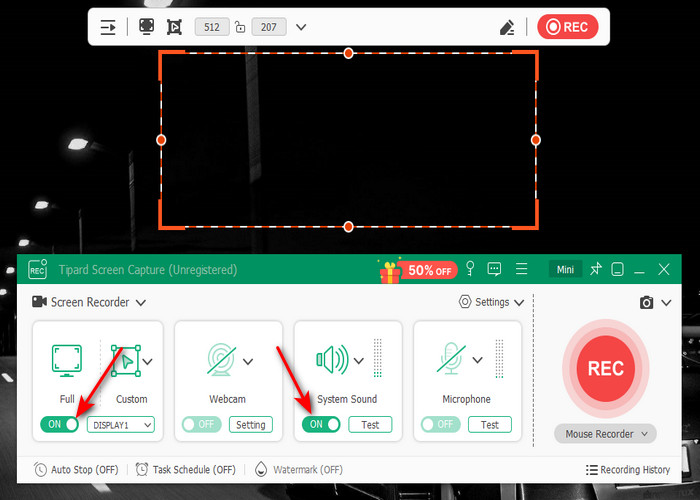Image resolution: width=700 pixels, height=500 pixels.
Task: Toggle the aspect ratio lock icon
Action: (240, 27)
